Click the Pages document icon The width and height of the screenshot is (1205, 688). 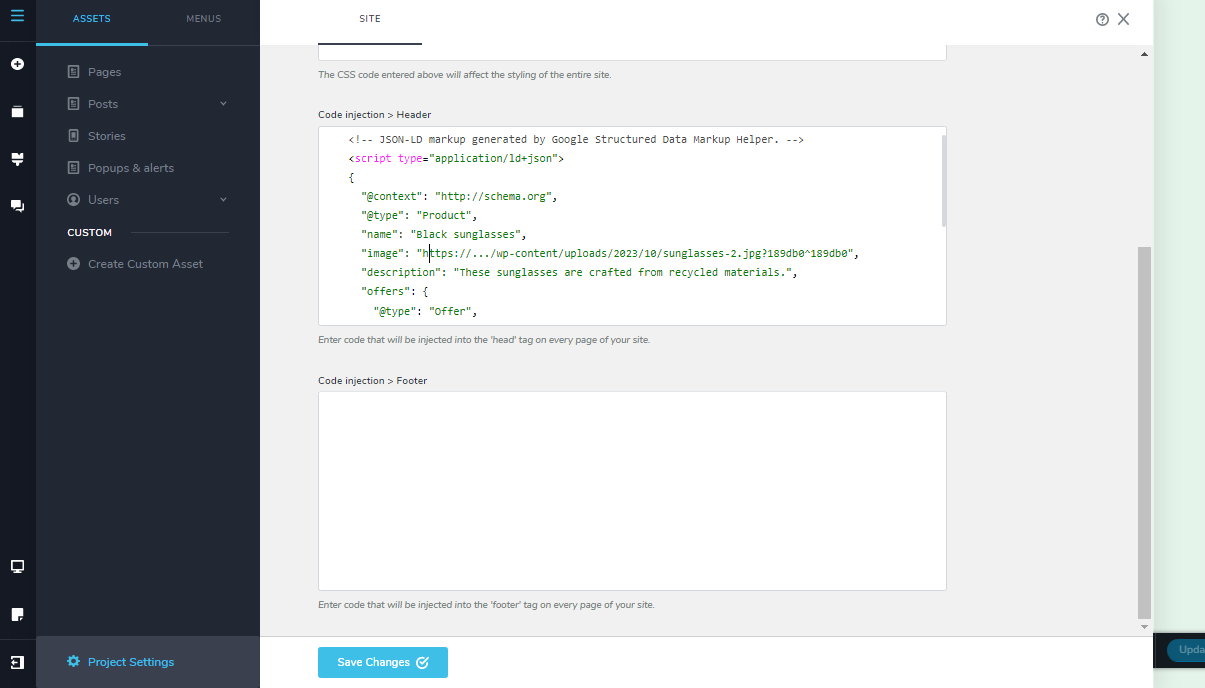click(73, 72)
